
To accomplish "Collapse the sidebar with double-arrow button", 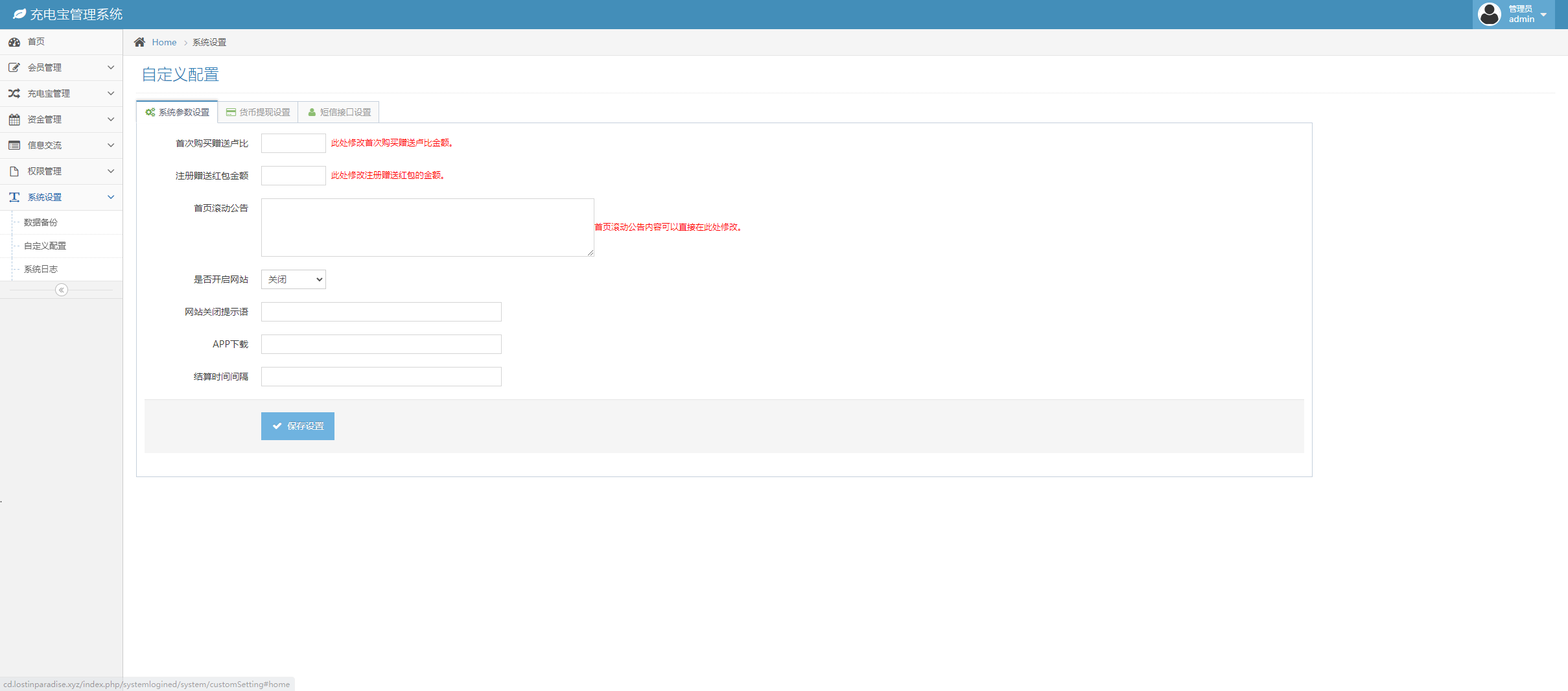I will [x=62, y=290].
